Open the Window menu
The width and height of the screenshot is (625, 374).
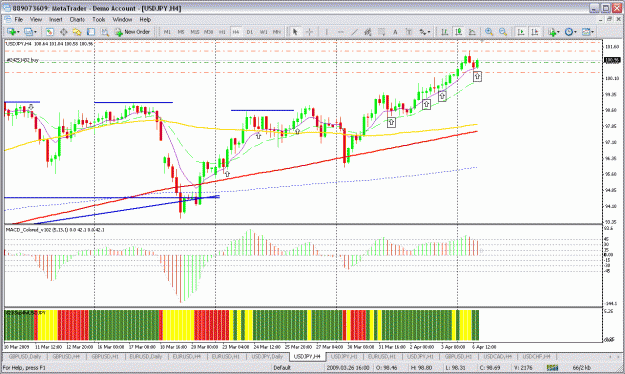coord(122,19)
